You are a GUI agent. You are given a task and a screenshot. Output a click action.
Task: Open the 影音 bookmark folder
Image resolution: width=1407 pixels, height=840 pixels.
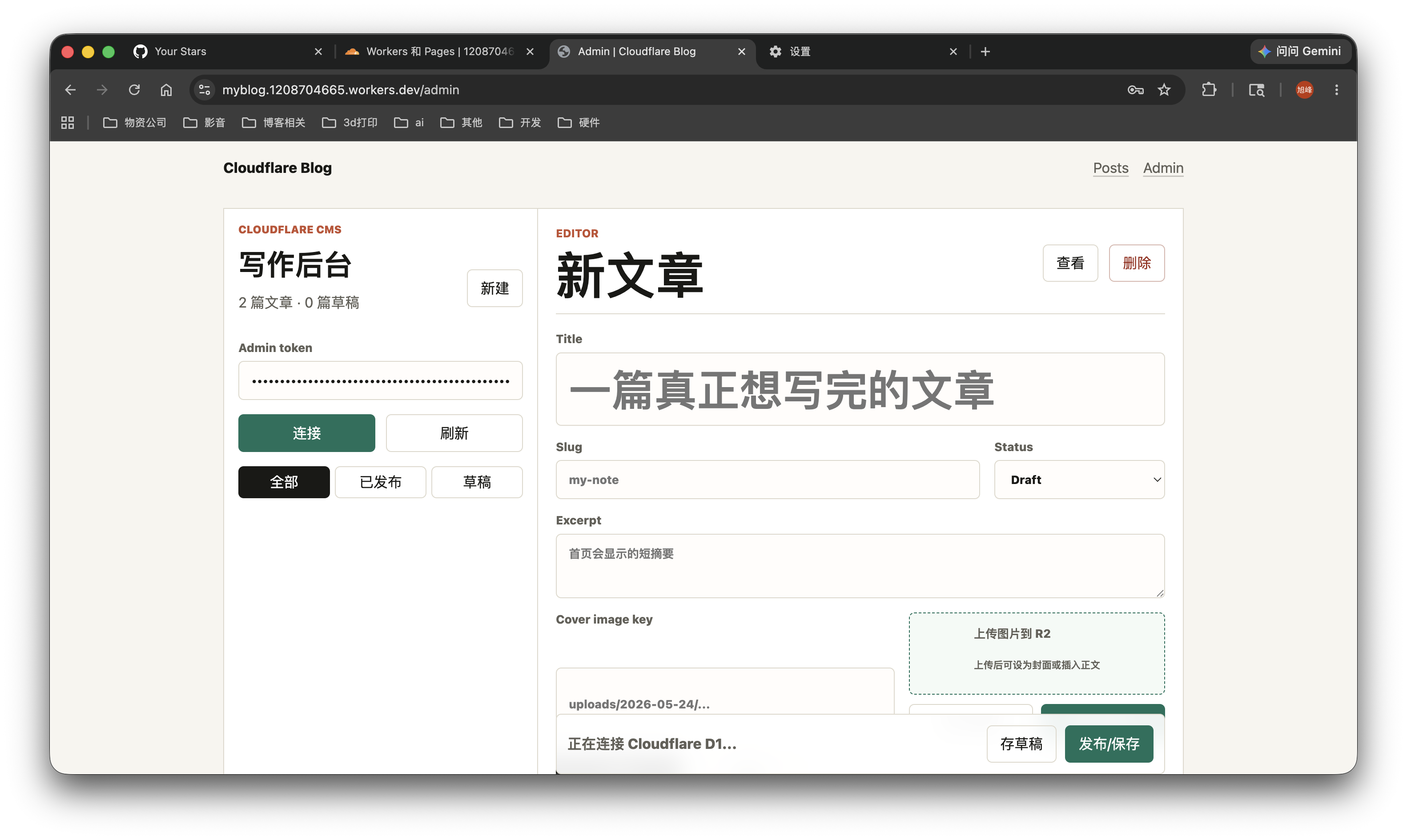205,123
